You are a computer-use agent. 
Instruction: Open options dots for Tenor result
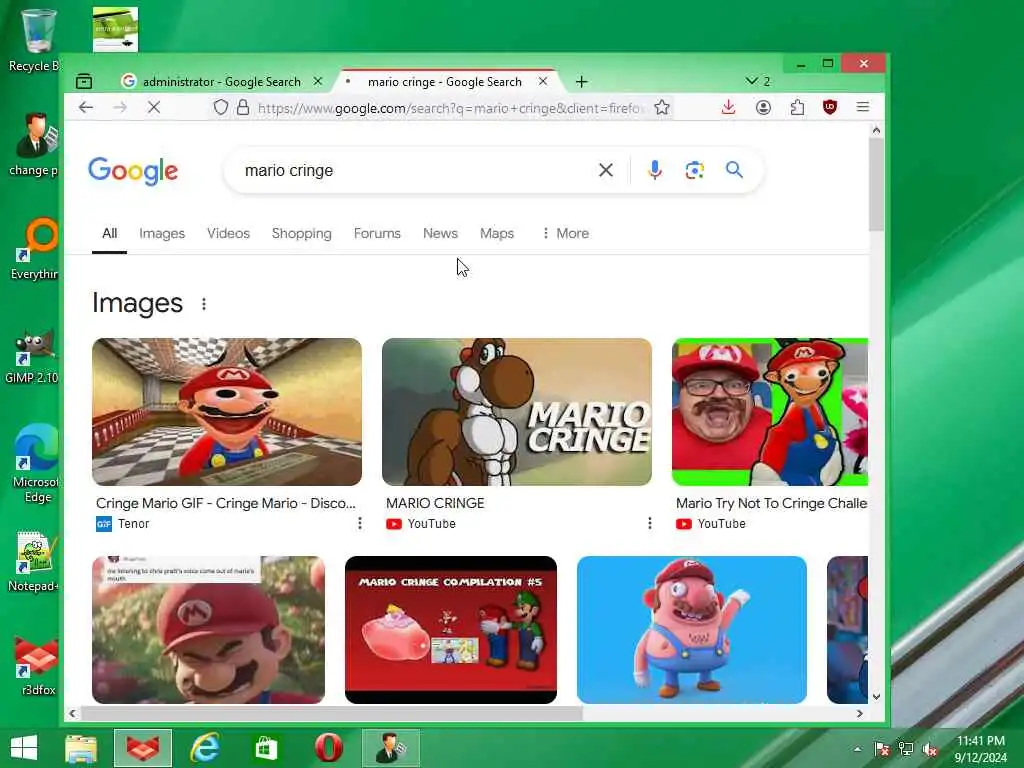(x=359, y=523)
